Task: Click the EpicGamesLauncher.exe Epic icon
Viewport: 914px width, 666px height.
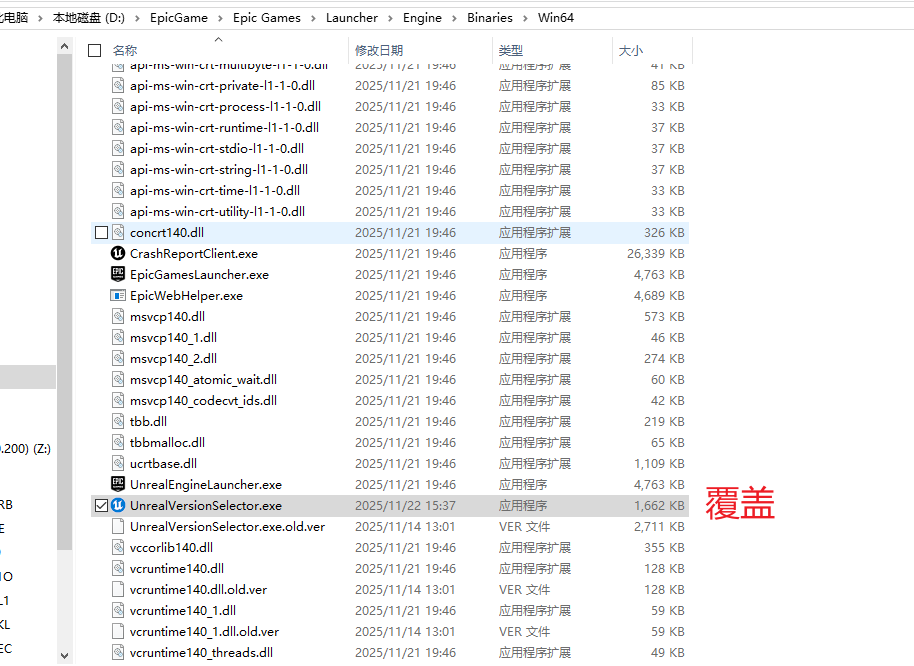Action: coord(118,274)
